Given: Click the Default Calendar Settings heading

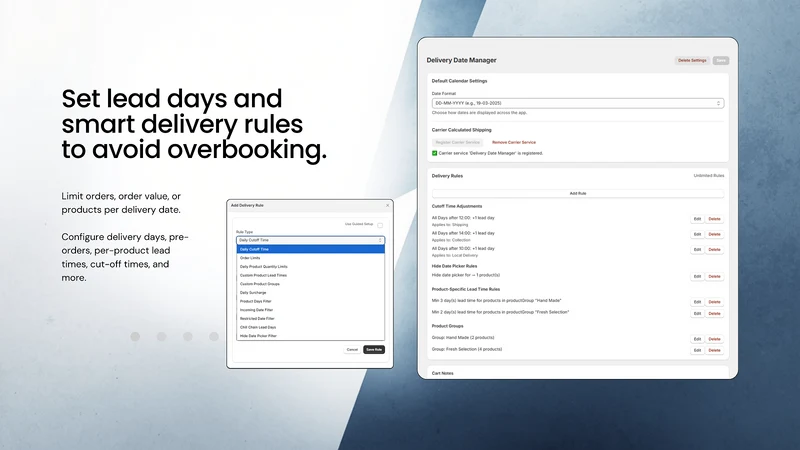Looking at the screenshot, I should tap(459, 81).
